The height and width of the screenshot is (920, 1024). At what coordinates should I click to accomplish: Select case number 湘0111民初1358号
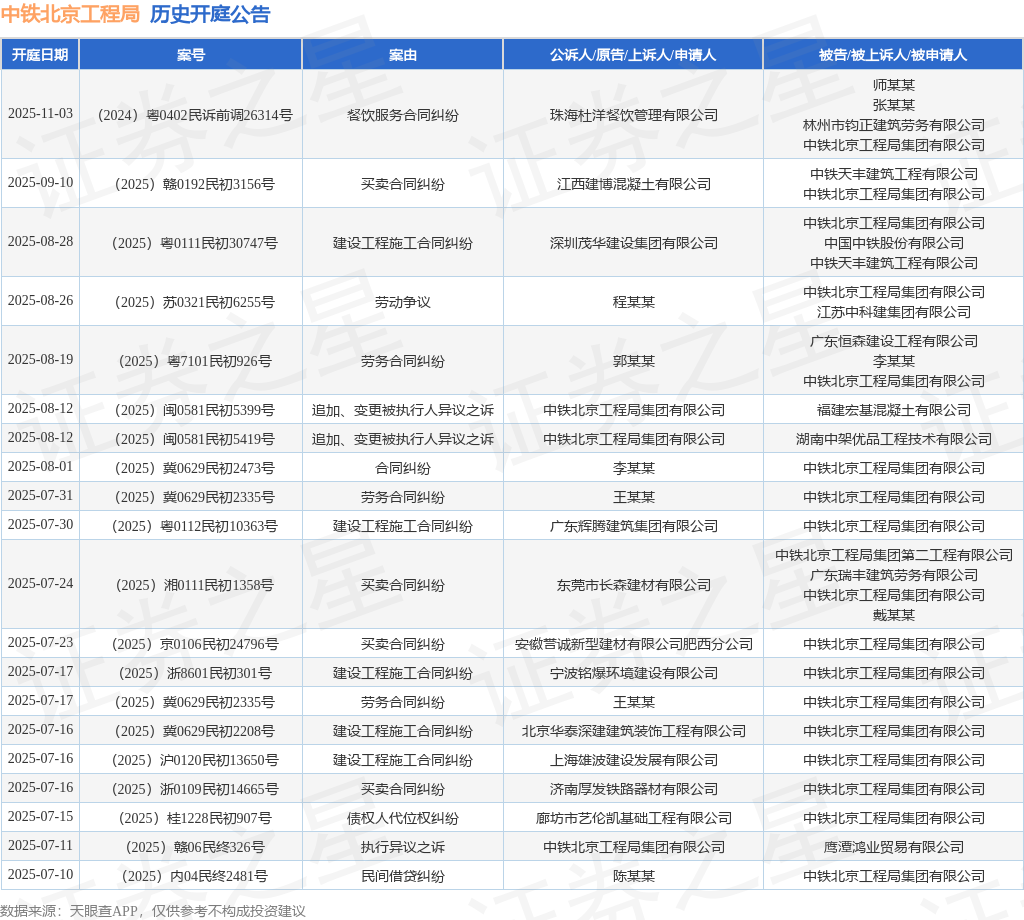coord(195,585)
